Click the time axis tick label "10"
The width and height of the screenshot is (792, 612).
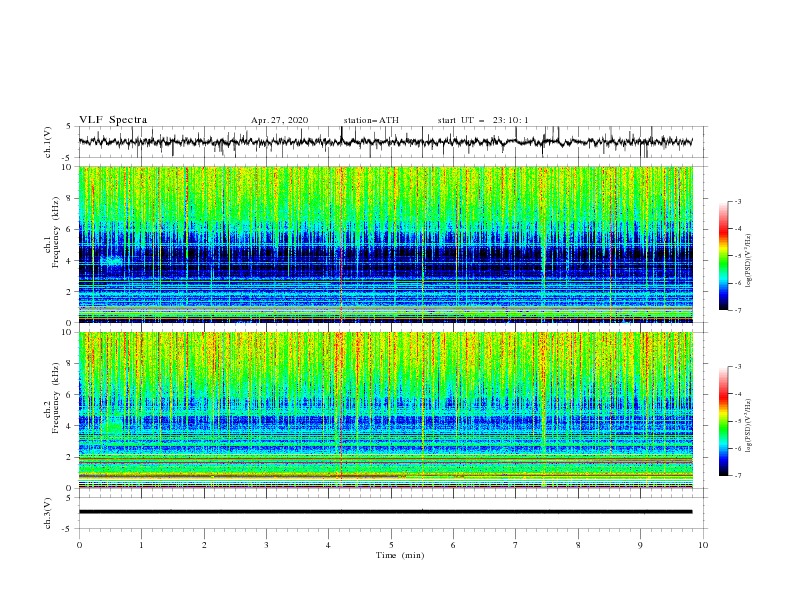(x=703, y=545)
